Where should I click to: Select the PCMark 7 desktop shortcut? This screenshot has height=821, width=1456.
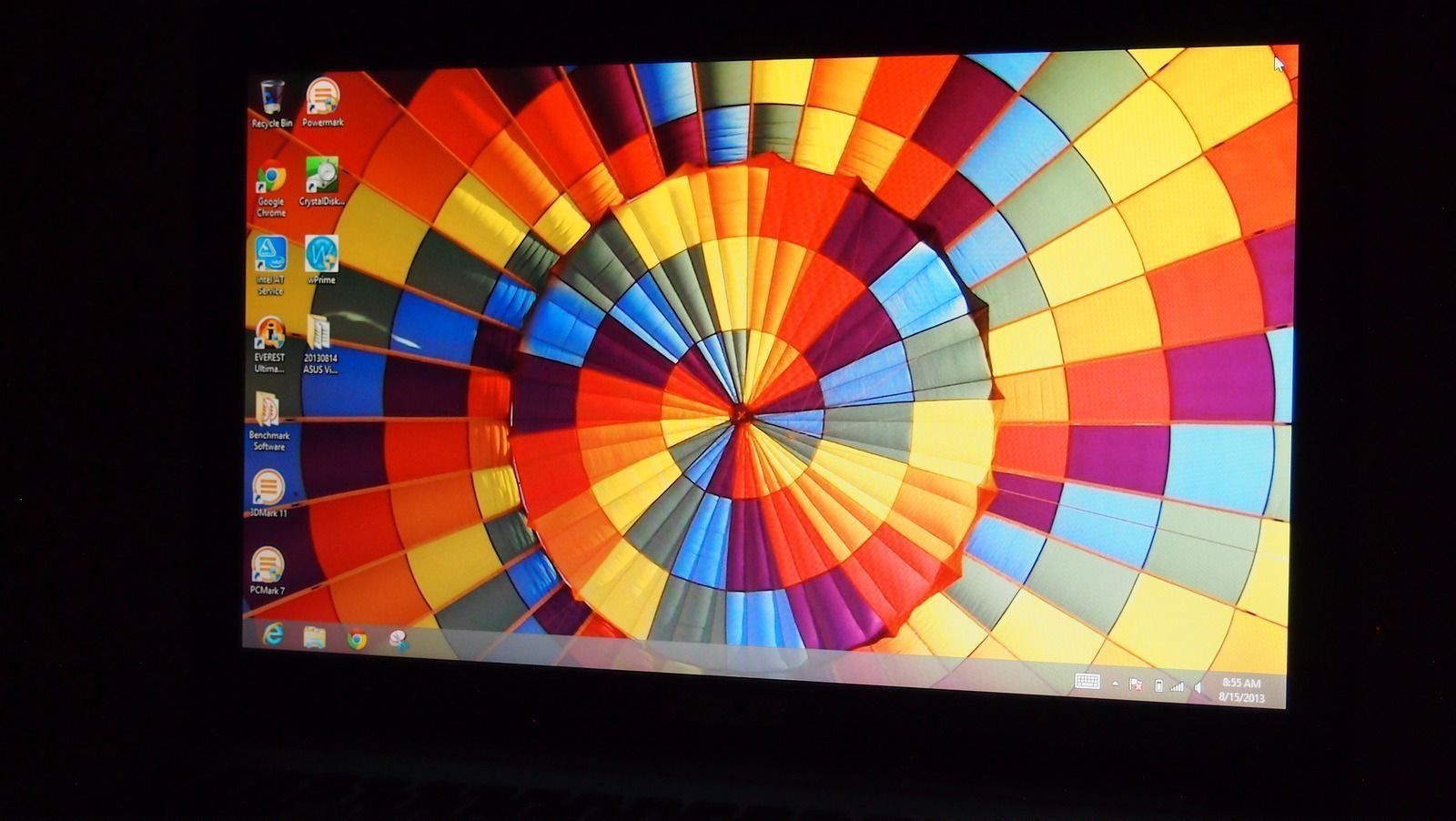coord(267,566)
